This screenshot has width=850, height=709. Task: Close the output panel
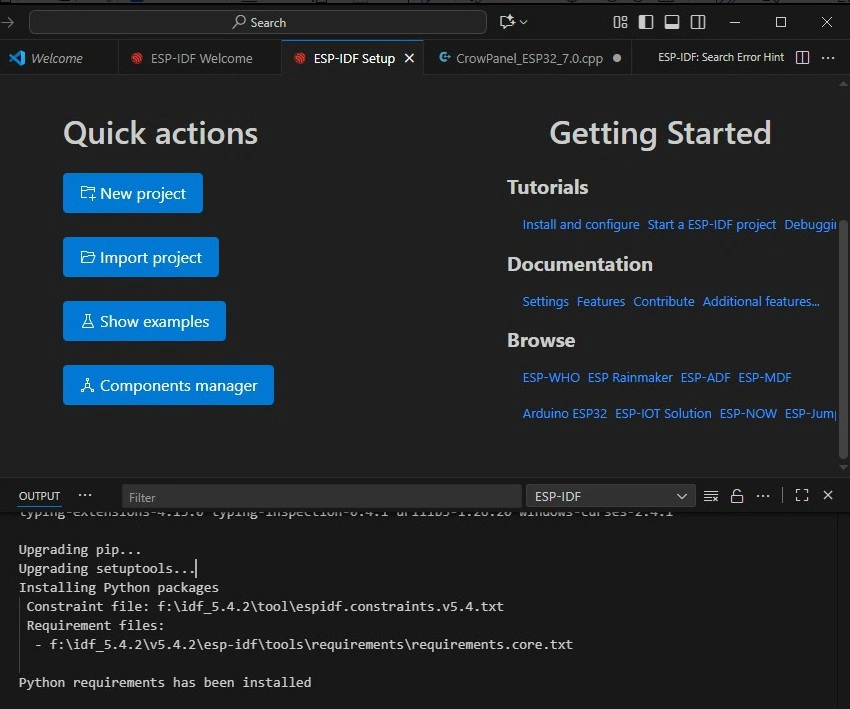[828, 496]
